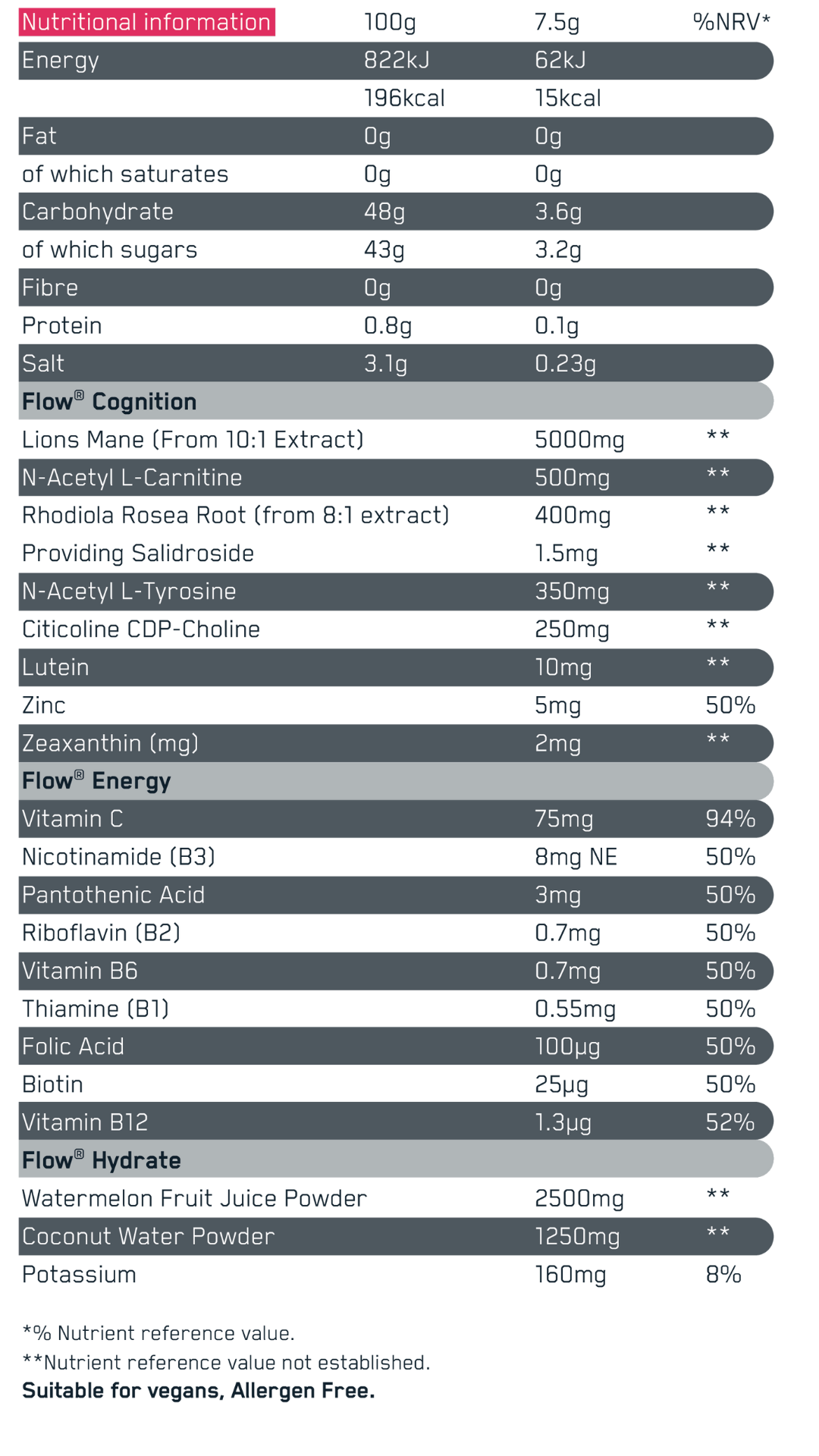Click the Lutein row label

(55, 667)
